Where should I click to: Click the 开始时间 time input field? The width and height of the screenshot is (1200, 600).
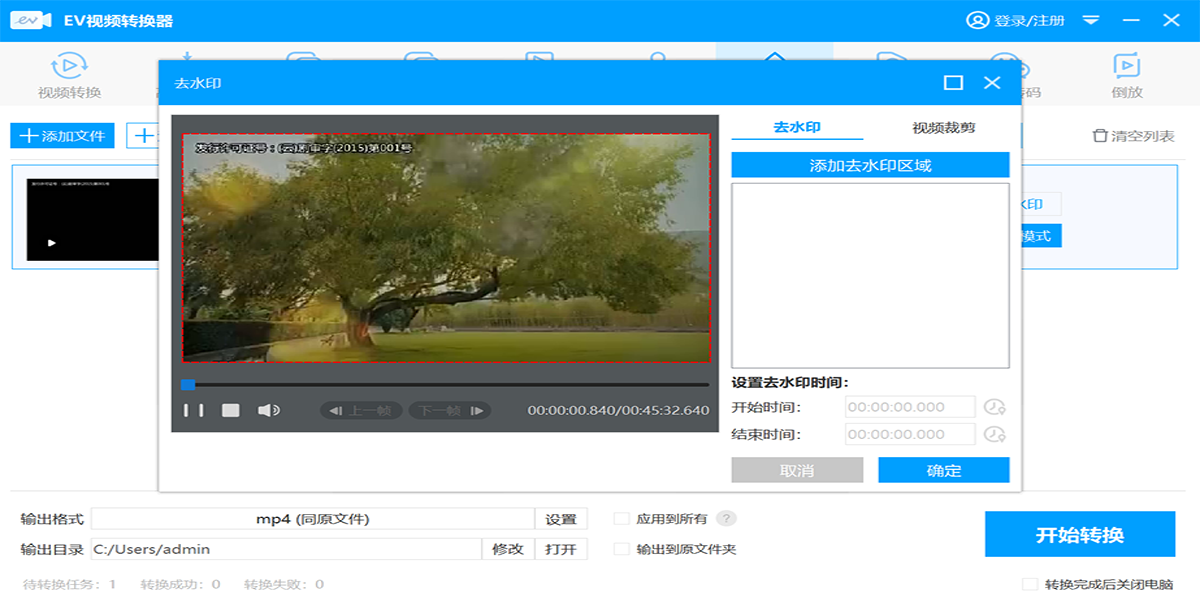click(909, 407)
